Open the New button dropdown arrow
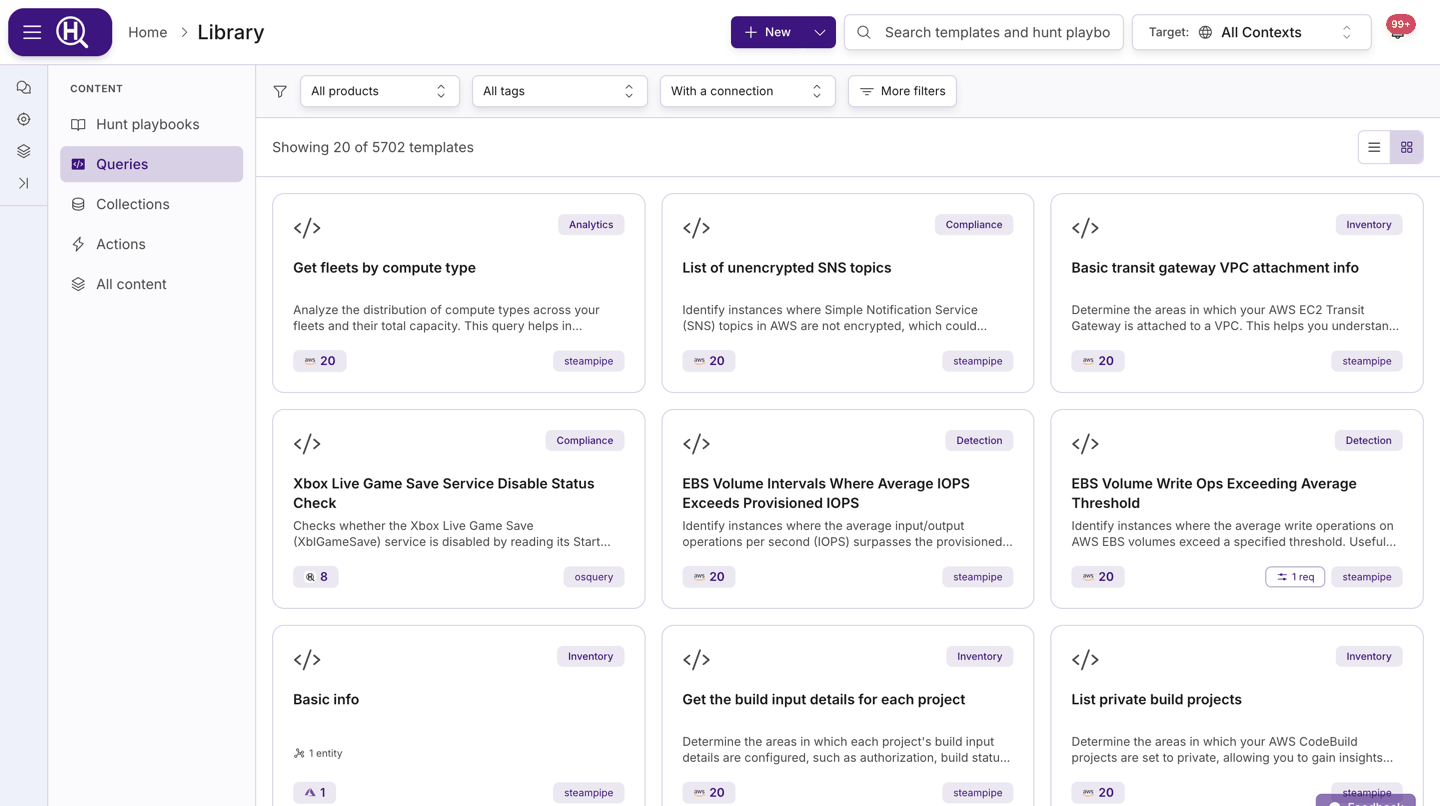 point(820,32)
